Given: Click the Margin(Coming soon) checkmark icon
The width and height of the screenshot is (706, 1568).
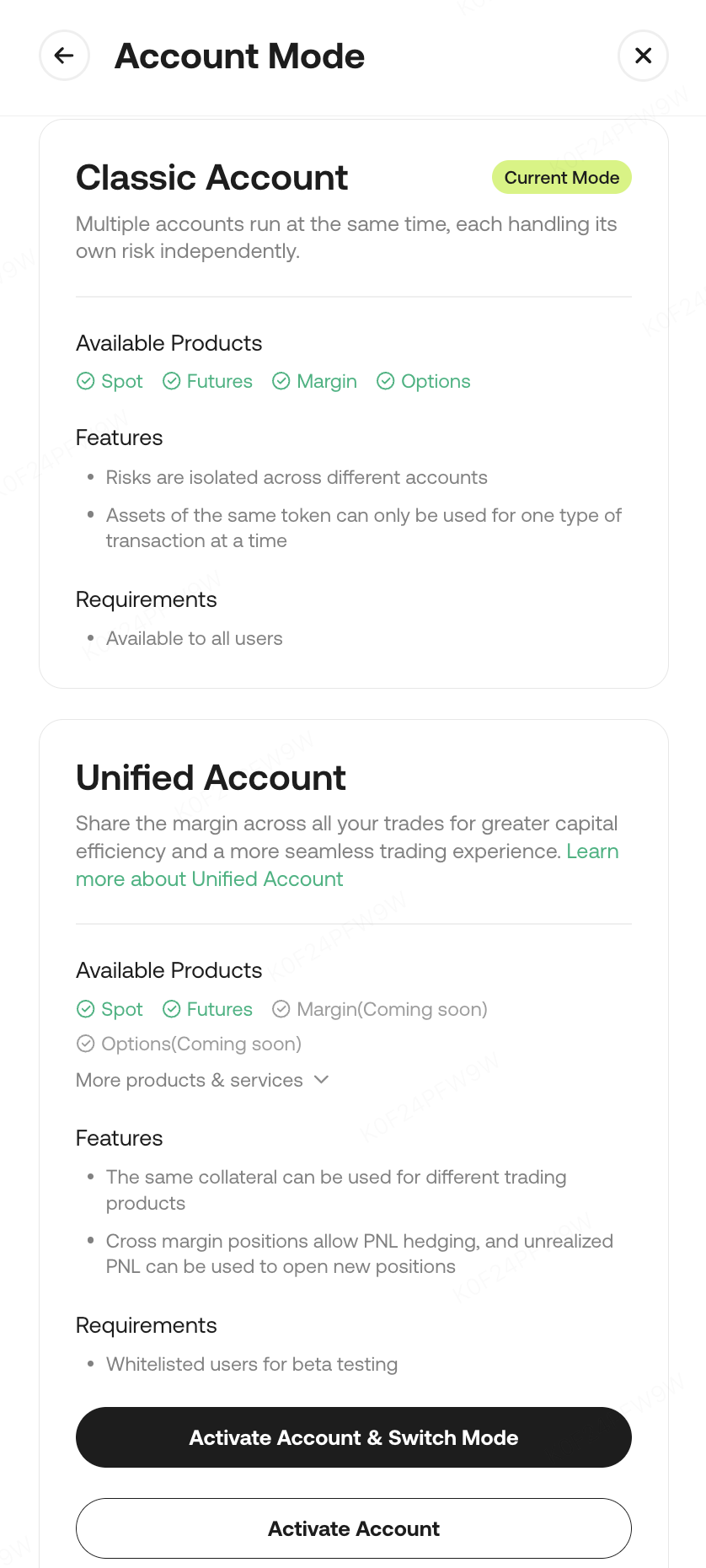Looking at the screenshot, I should (281, 1009).
